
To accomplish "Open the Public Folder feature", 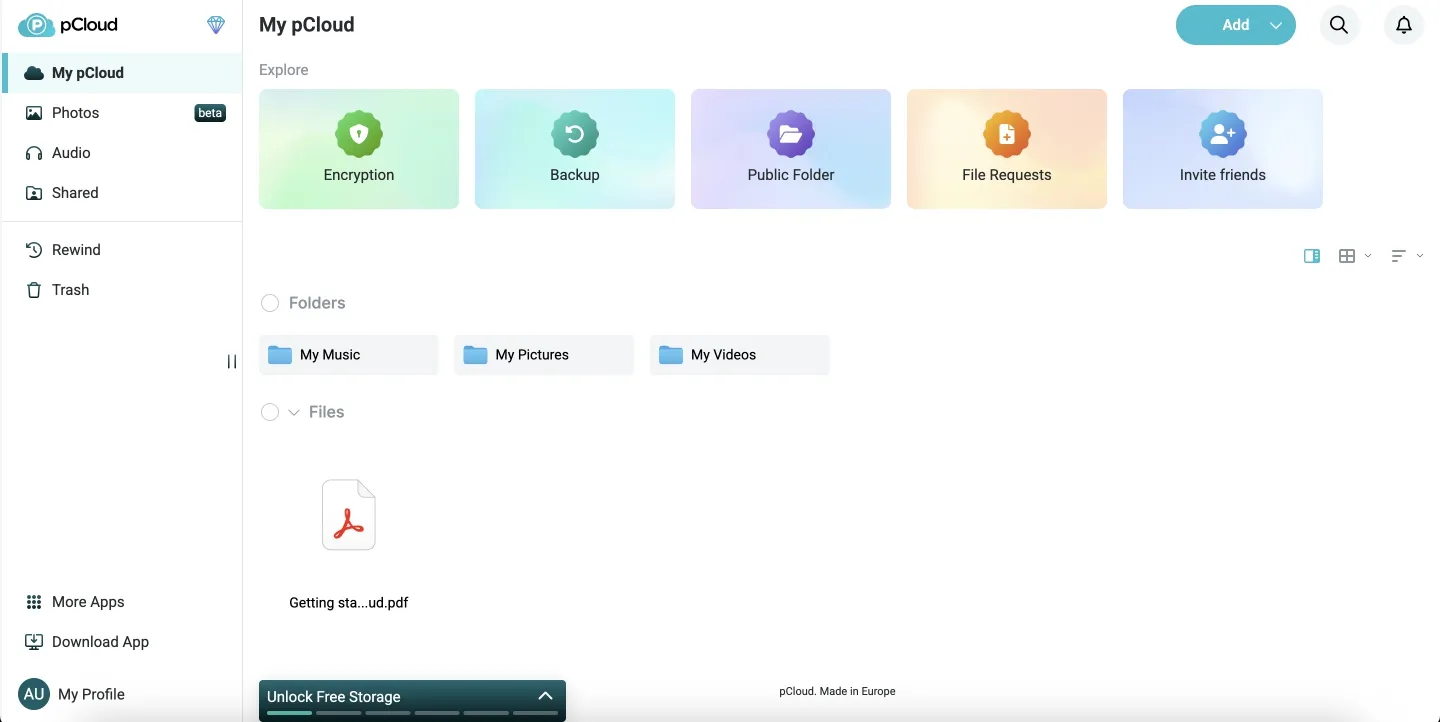I will tap(790, 149).
